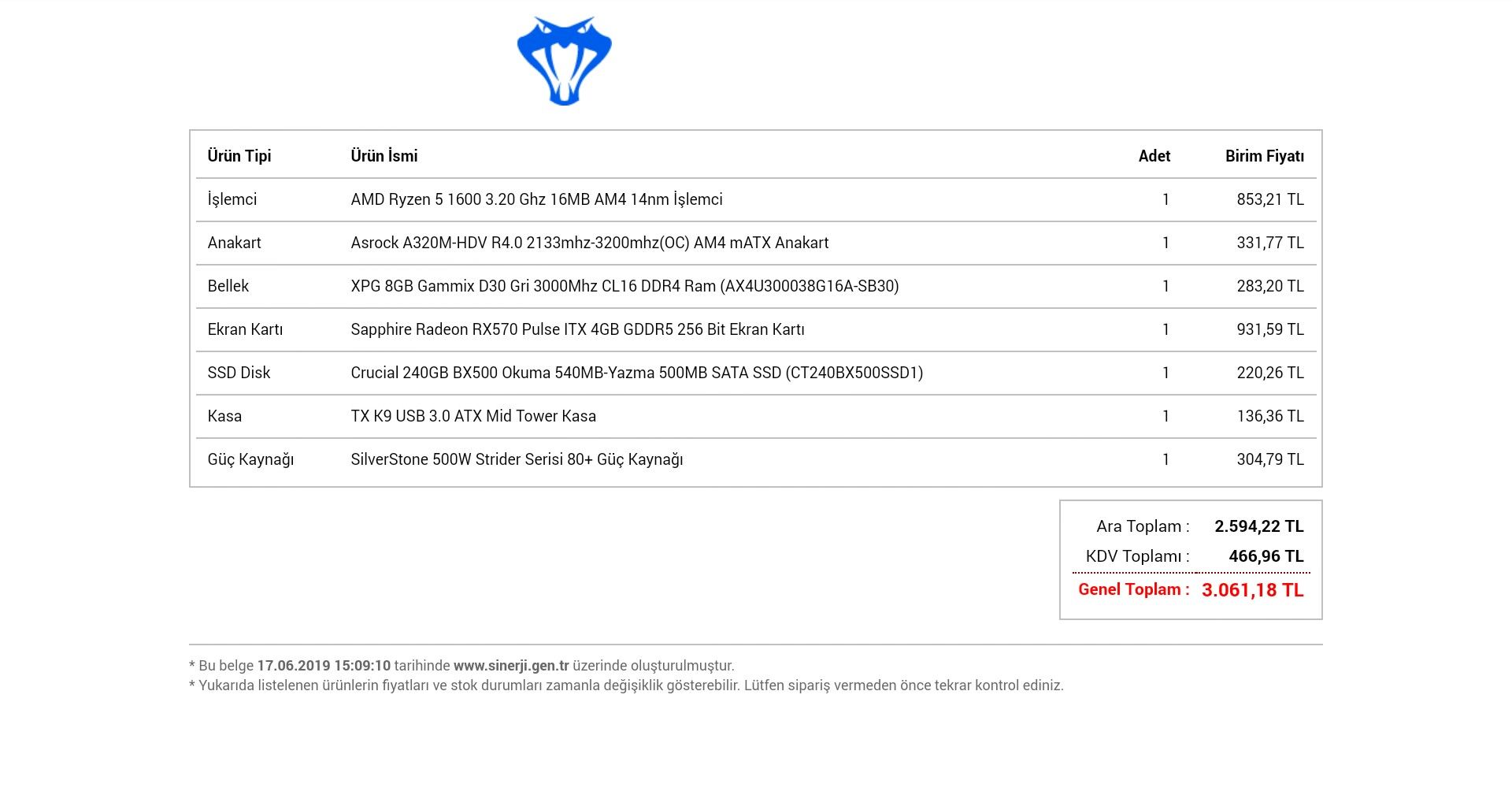The image size is (1512, 795).
Task: Click the blue snake head logo
Action: (565, 61)
